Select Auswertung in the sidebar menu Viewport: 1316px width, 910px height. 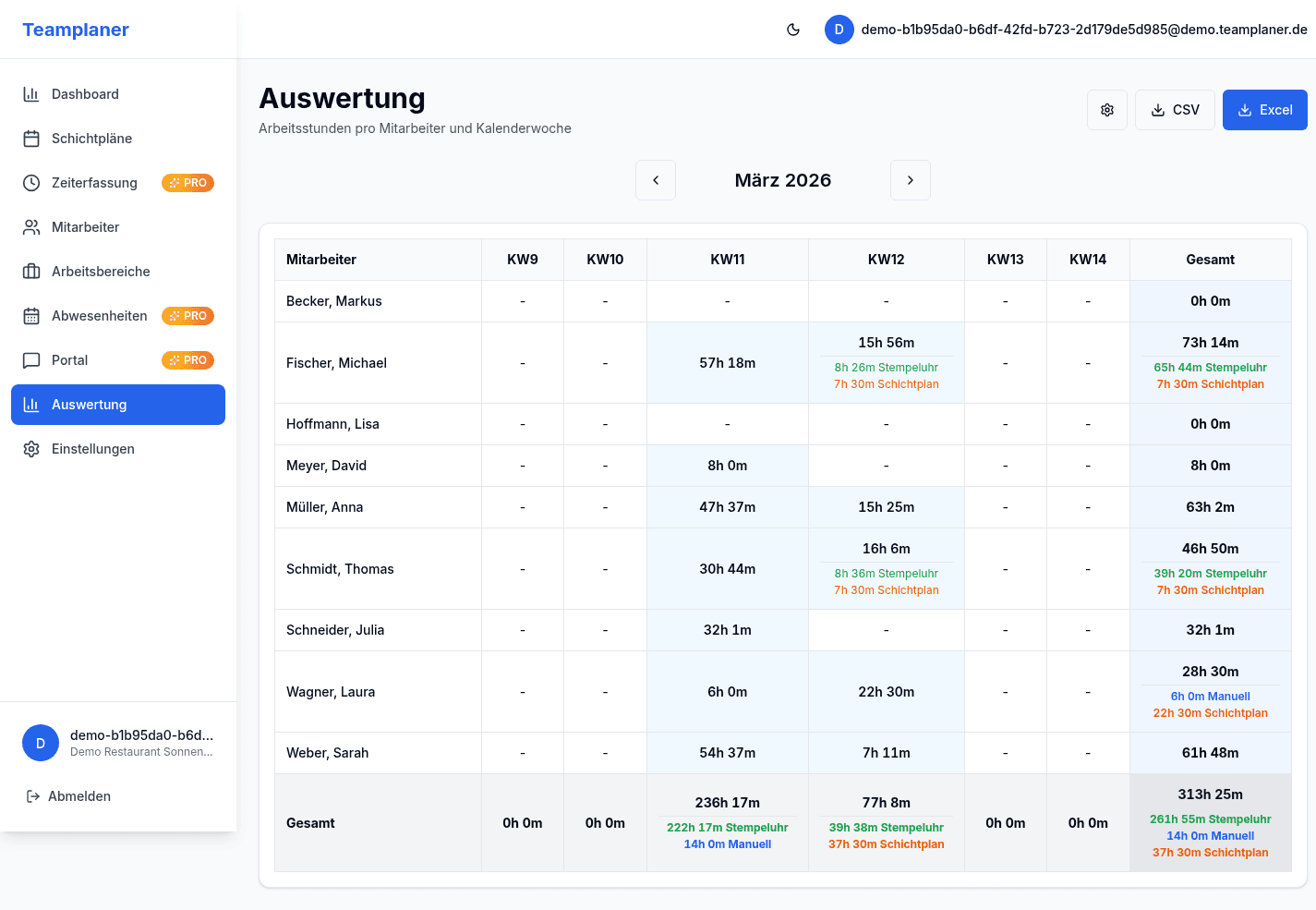click(x=118, y=404)
